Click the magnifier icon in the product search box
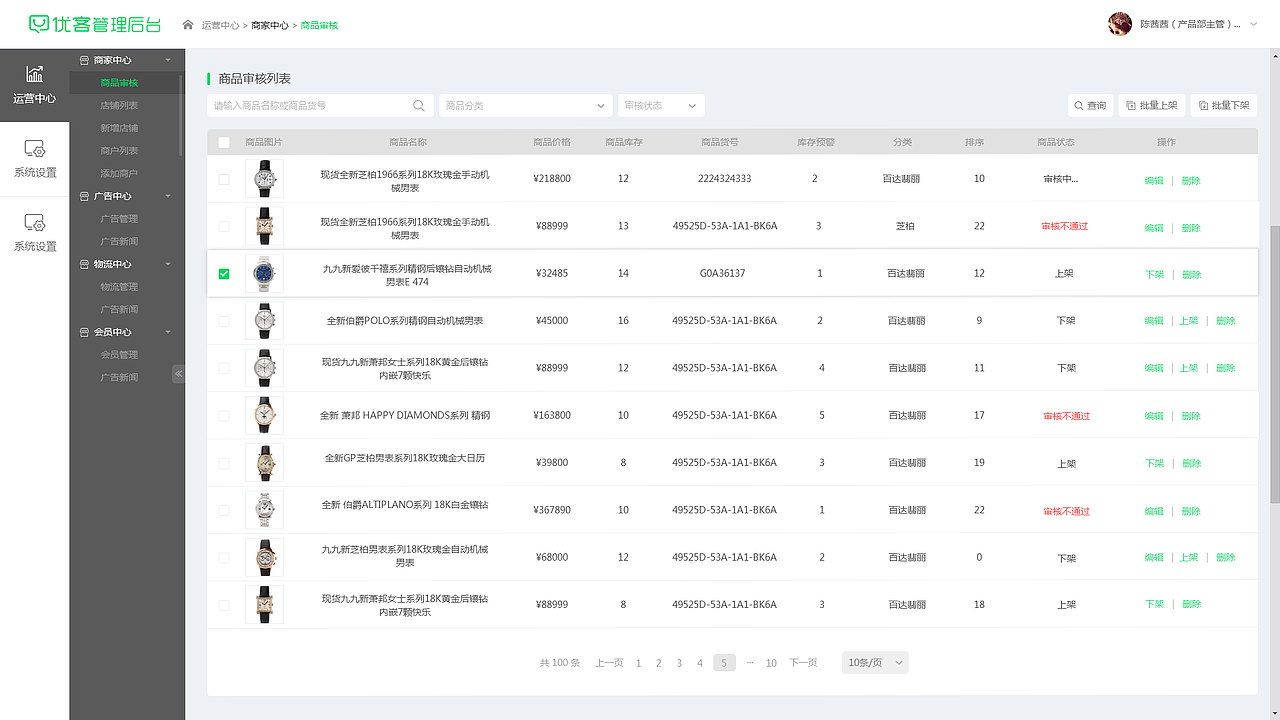Viewport: 1280px width, 720px height. (419, 105)
